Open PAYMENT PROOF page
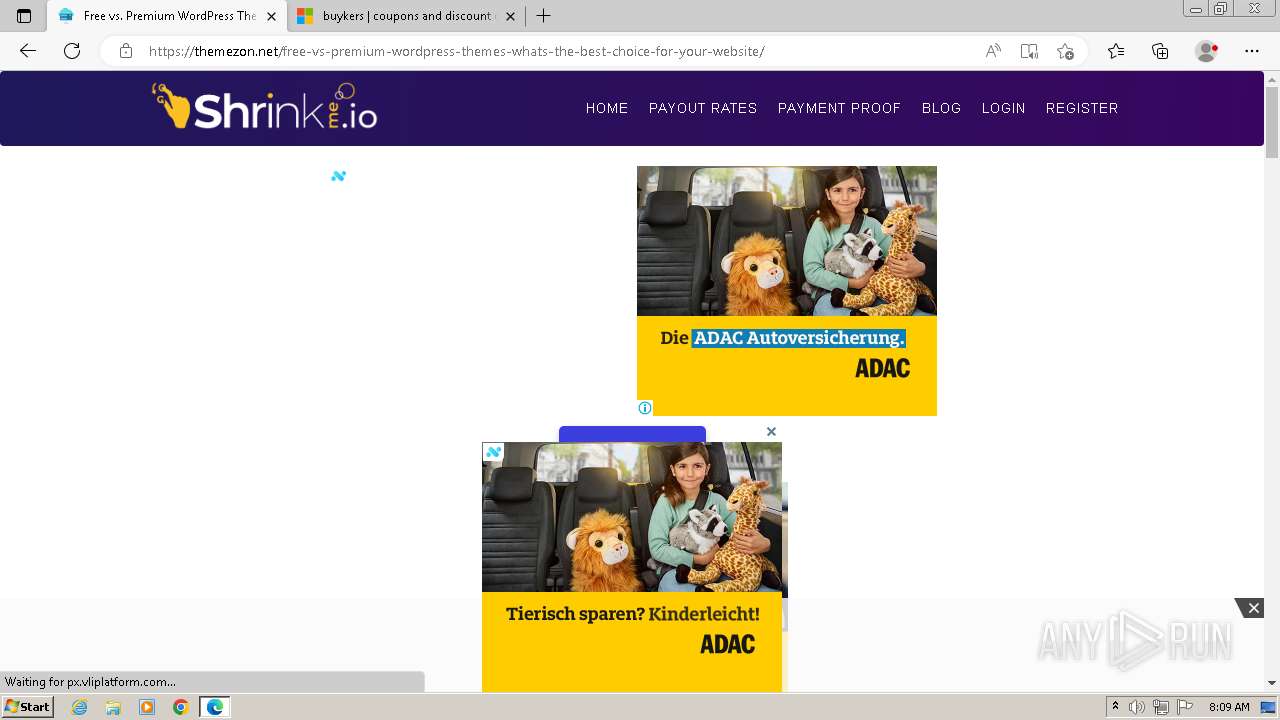The width and height of the screenshot is (1280, 720). pyautogui.click(x=839, y=108)
